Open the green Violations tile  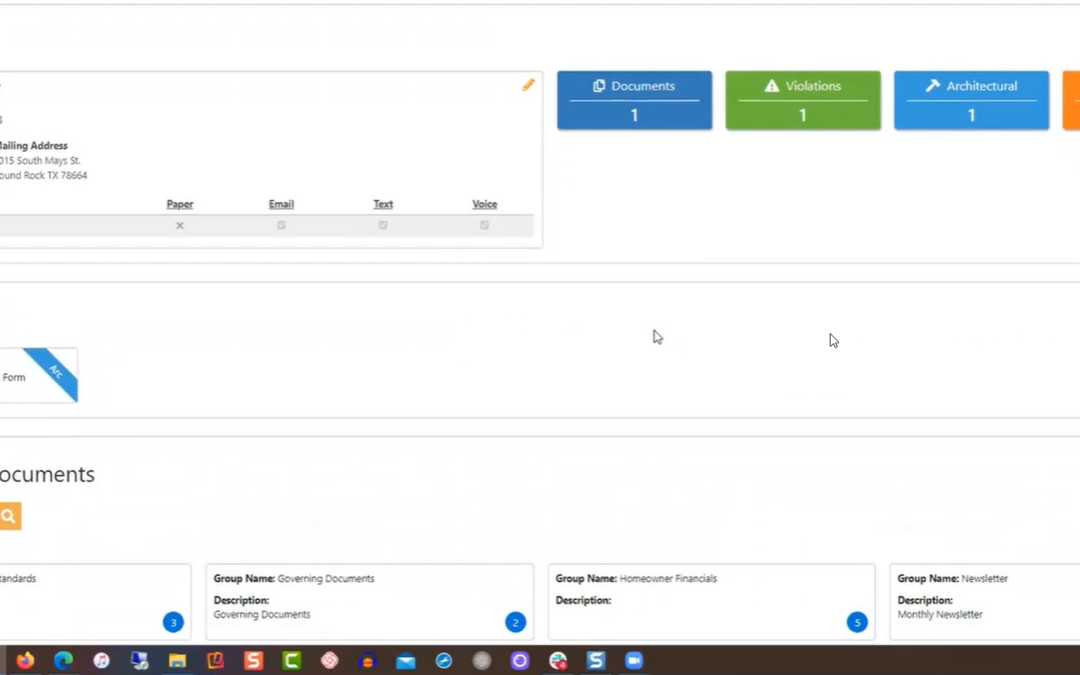point(802,100)
